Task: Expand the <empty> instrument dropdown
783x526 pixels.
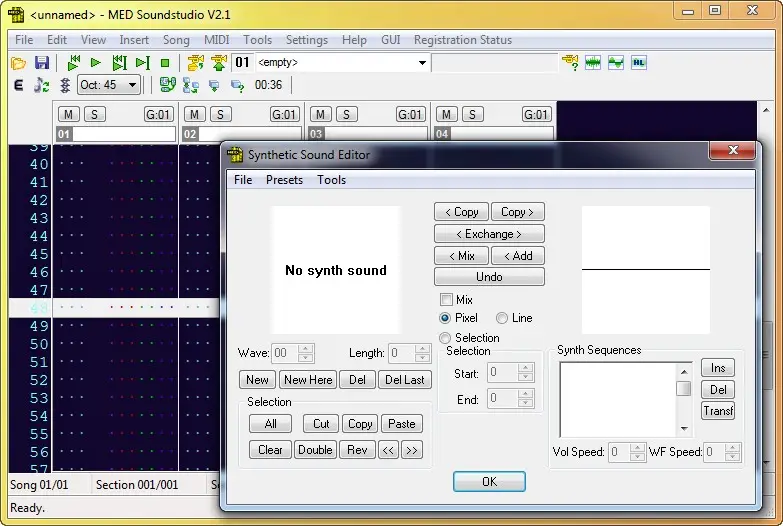Action: click(x=422, y=63)
